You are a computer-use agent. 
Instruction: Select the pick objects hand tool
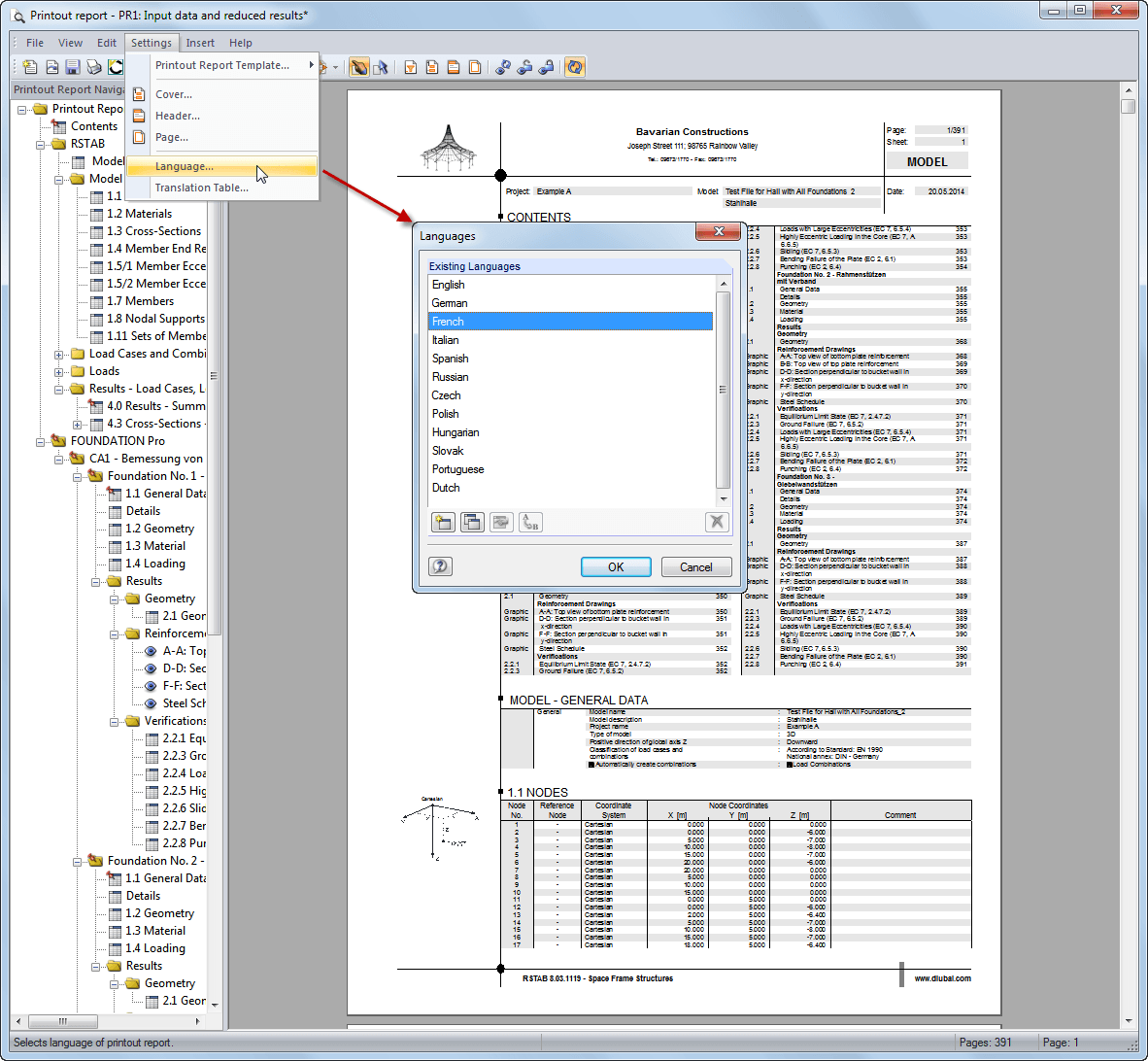point(360,66)
